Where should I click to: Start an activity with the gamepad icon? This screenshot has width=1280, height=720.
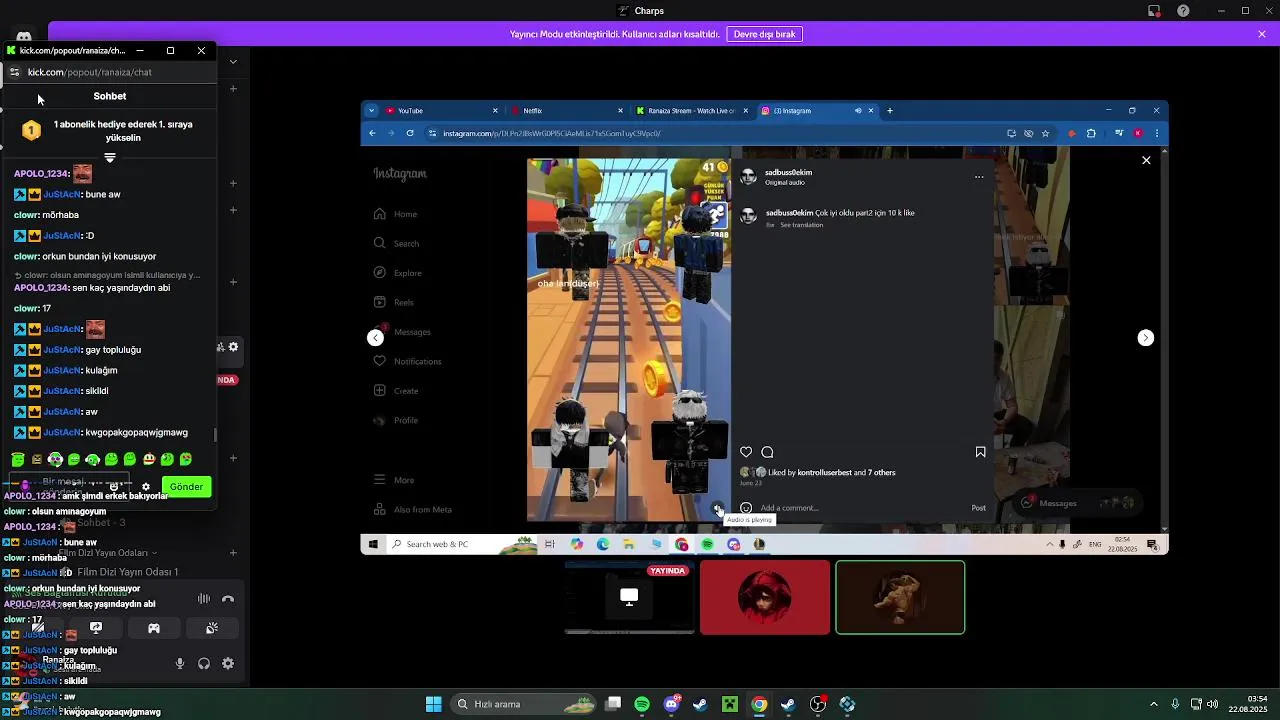[x=154, y=628]
